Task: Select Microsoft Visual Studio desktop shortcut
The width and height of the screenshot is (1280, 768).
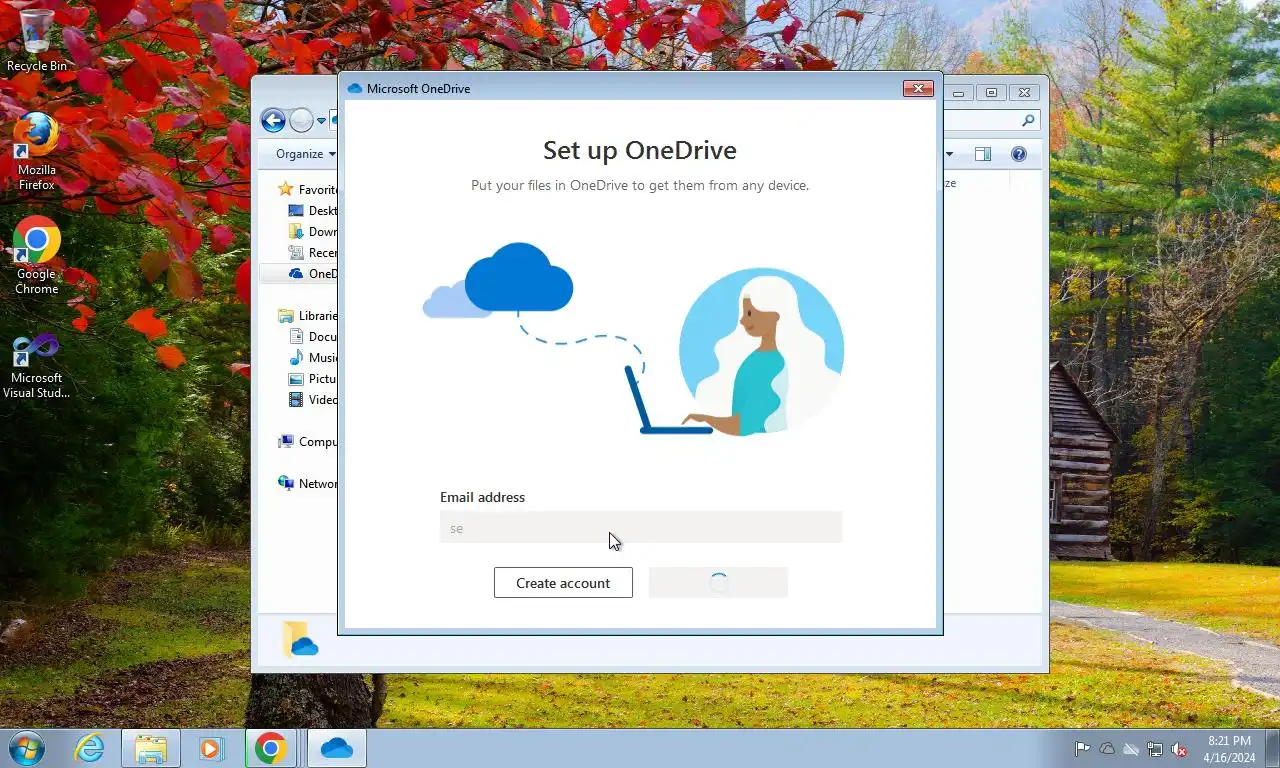Action: (x=37, y=366)
